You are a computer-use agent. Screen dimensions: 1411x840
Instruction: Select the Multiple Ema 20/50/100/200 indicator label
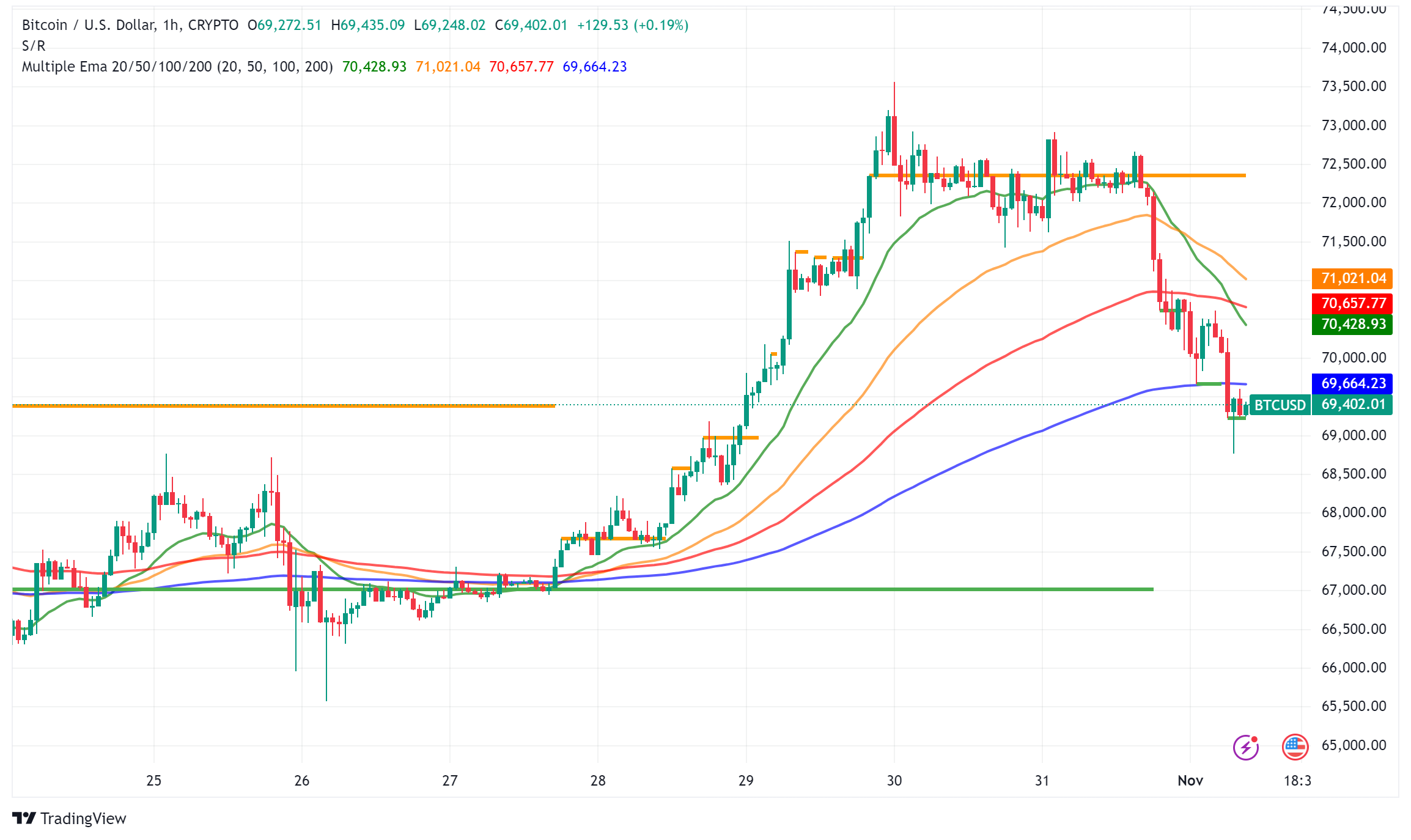pyautogui.click(x=177, y=67)
